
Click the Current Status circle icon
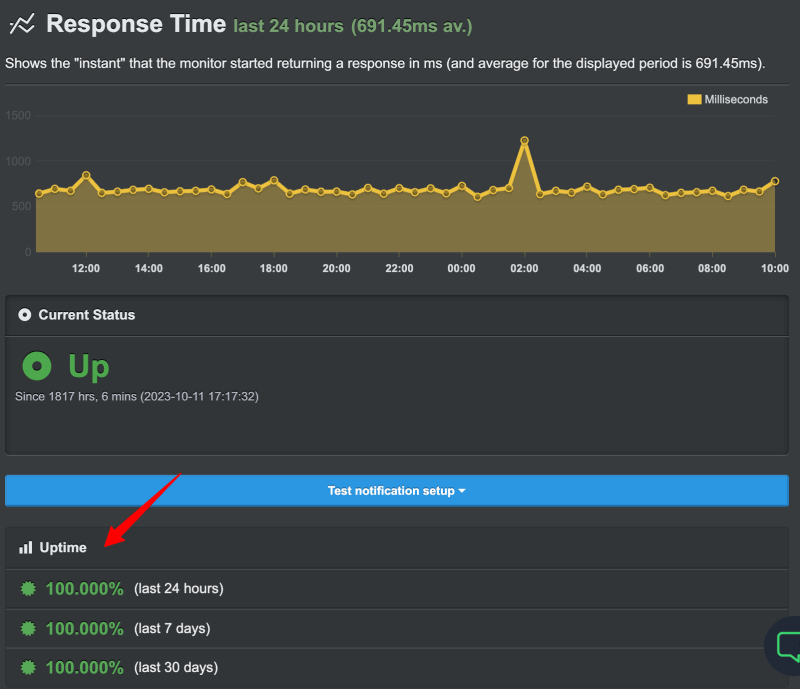coord(24,315)
